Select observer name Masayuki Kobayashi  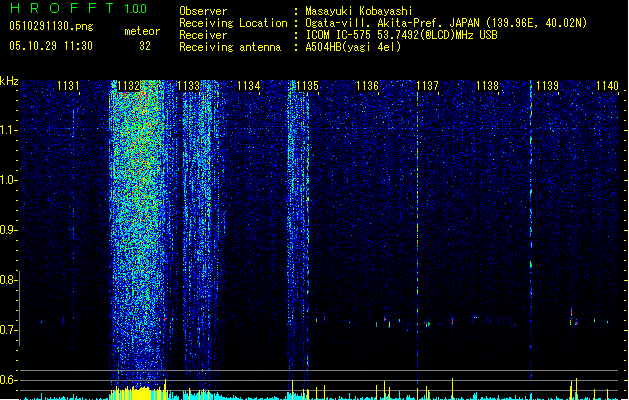tap(358, 11)
